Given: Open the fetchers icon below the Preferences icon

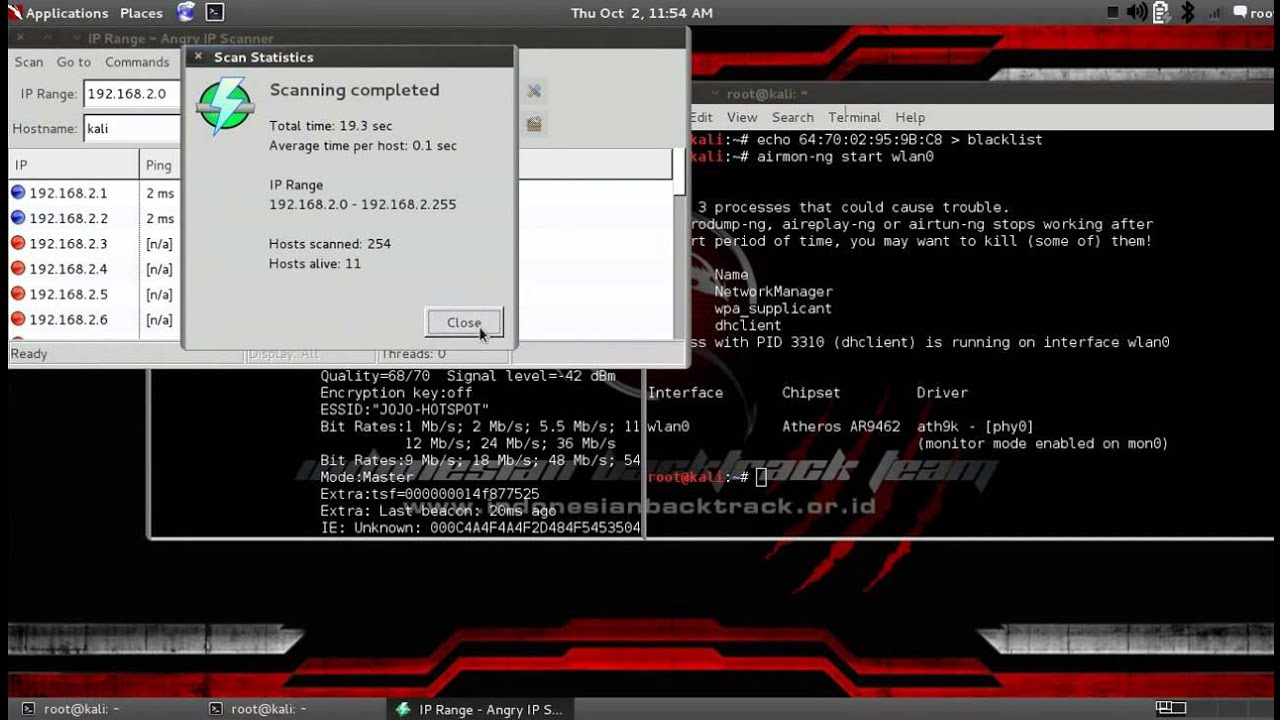Looking at the screenshot, I should [x=534, y=124].
